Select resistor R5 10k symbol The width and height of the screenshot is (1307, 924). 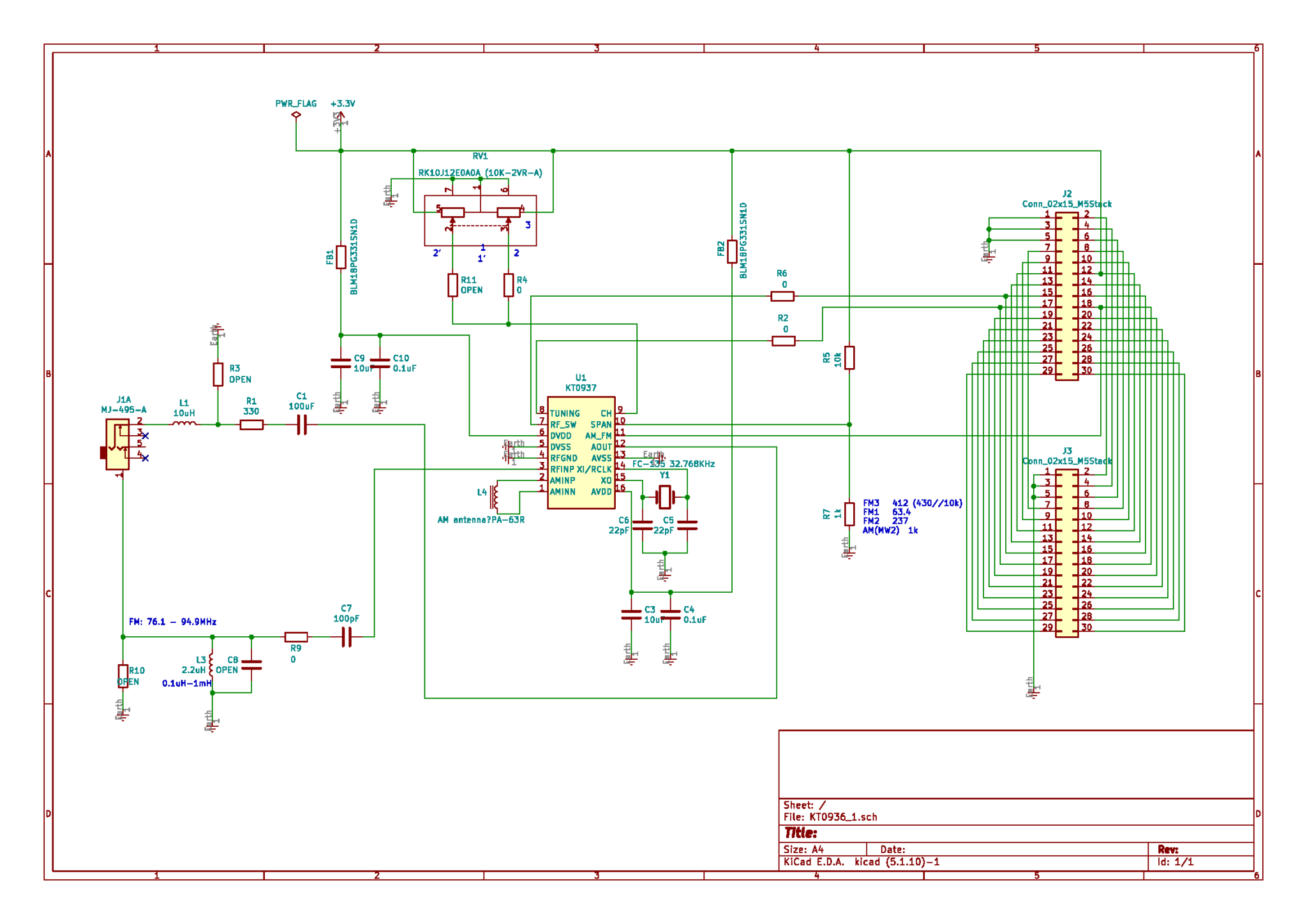[x=849, y=357]
